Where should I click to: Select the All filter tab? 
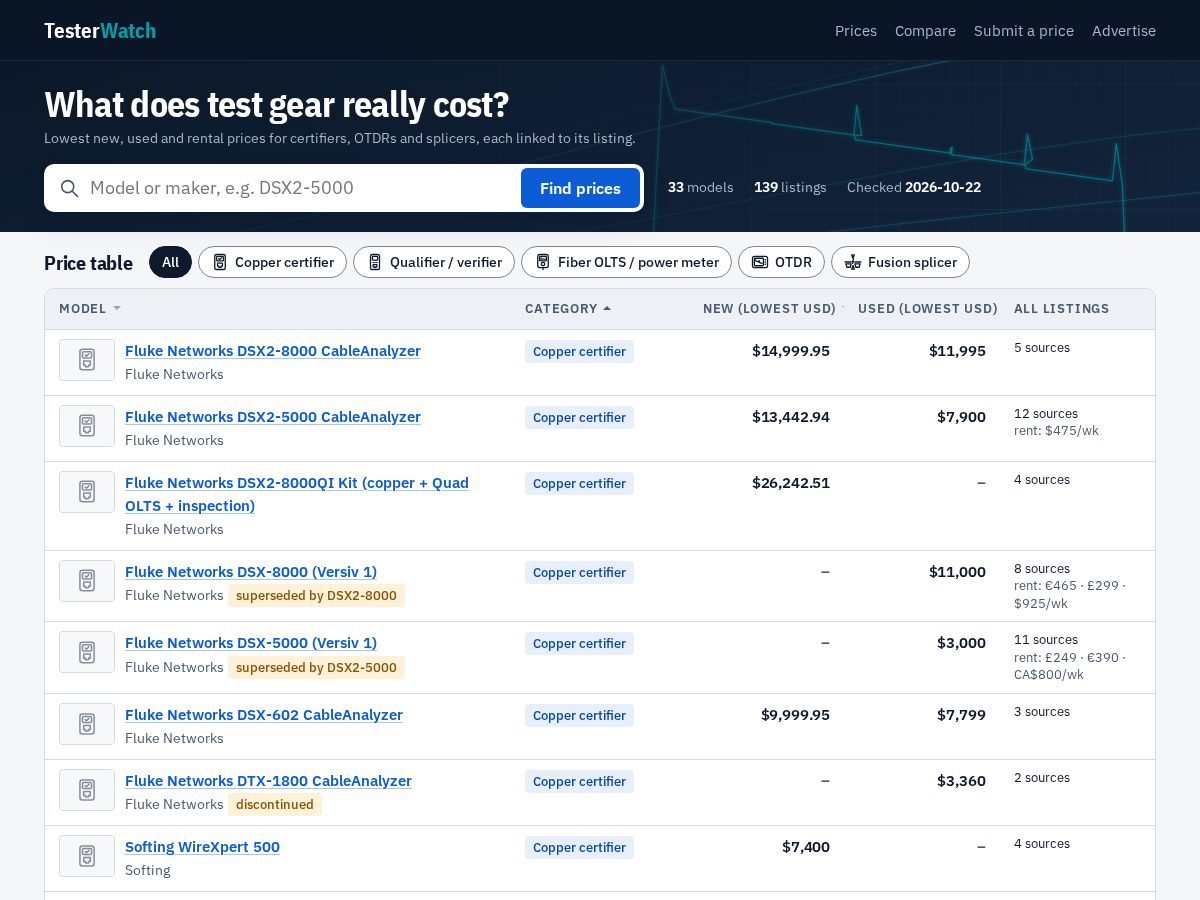pos(170,262)
